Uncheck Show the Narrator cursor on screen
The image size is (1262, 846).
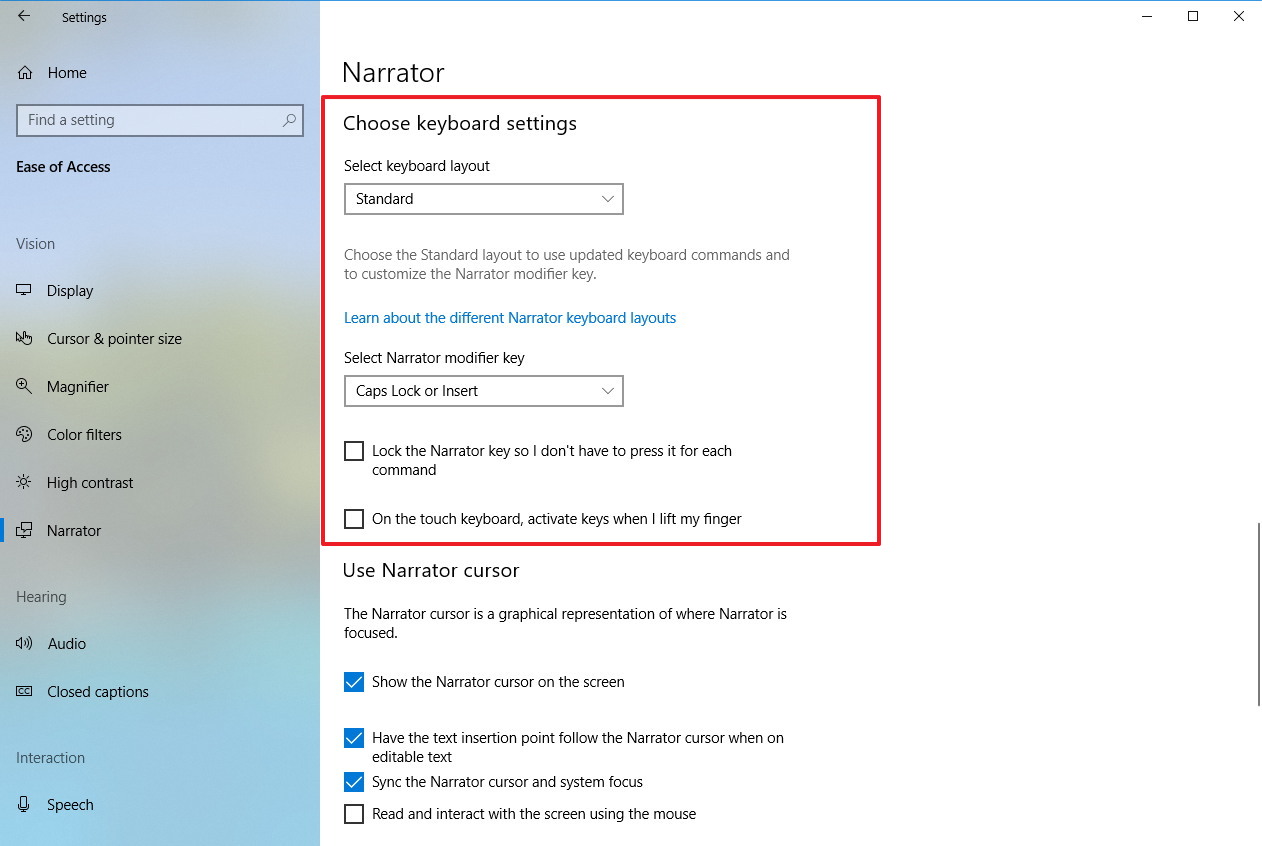354,682
